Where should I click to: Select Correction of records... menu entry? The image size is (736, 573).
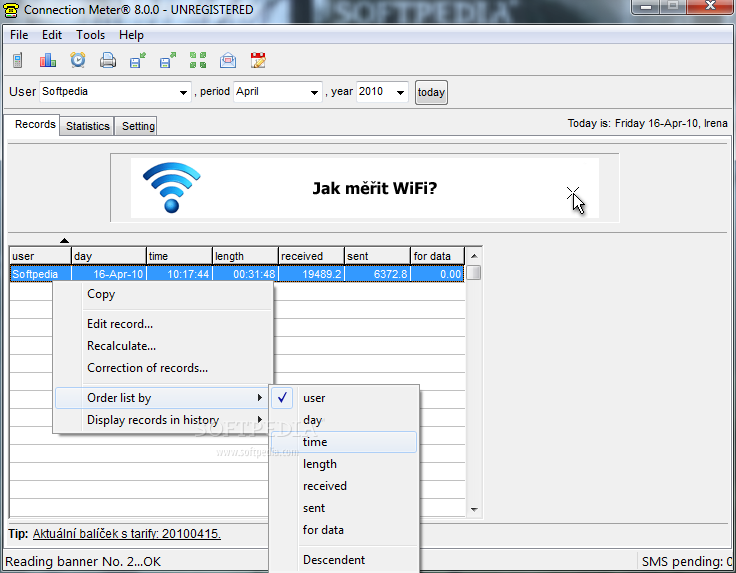[x=163, y=368]
